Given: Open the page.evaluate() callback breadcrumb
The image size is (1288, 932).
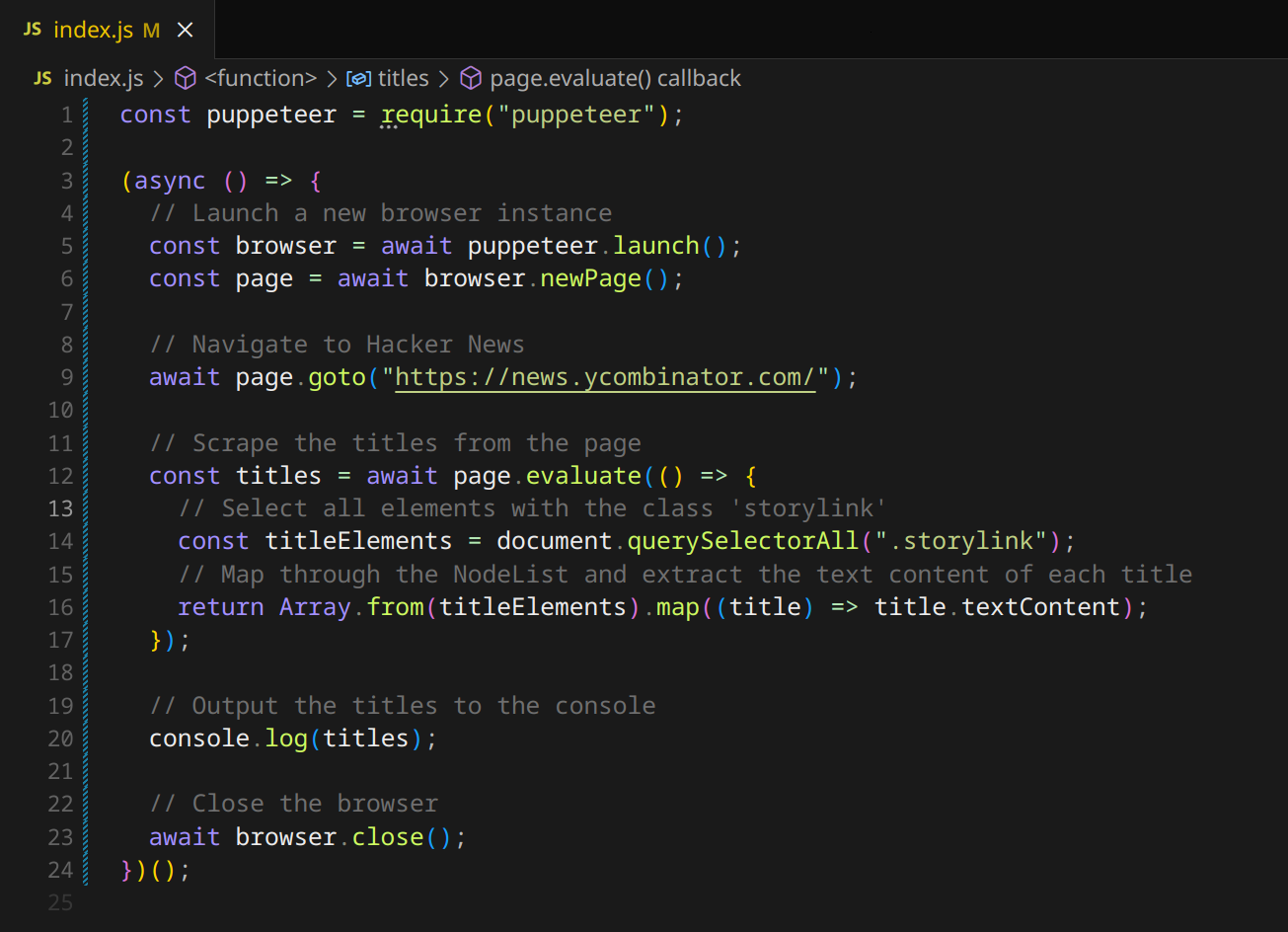Looking at the screenshot, I should pos(615,79).
